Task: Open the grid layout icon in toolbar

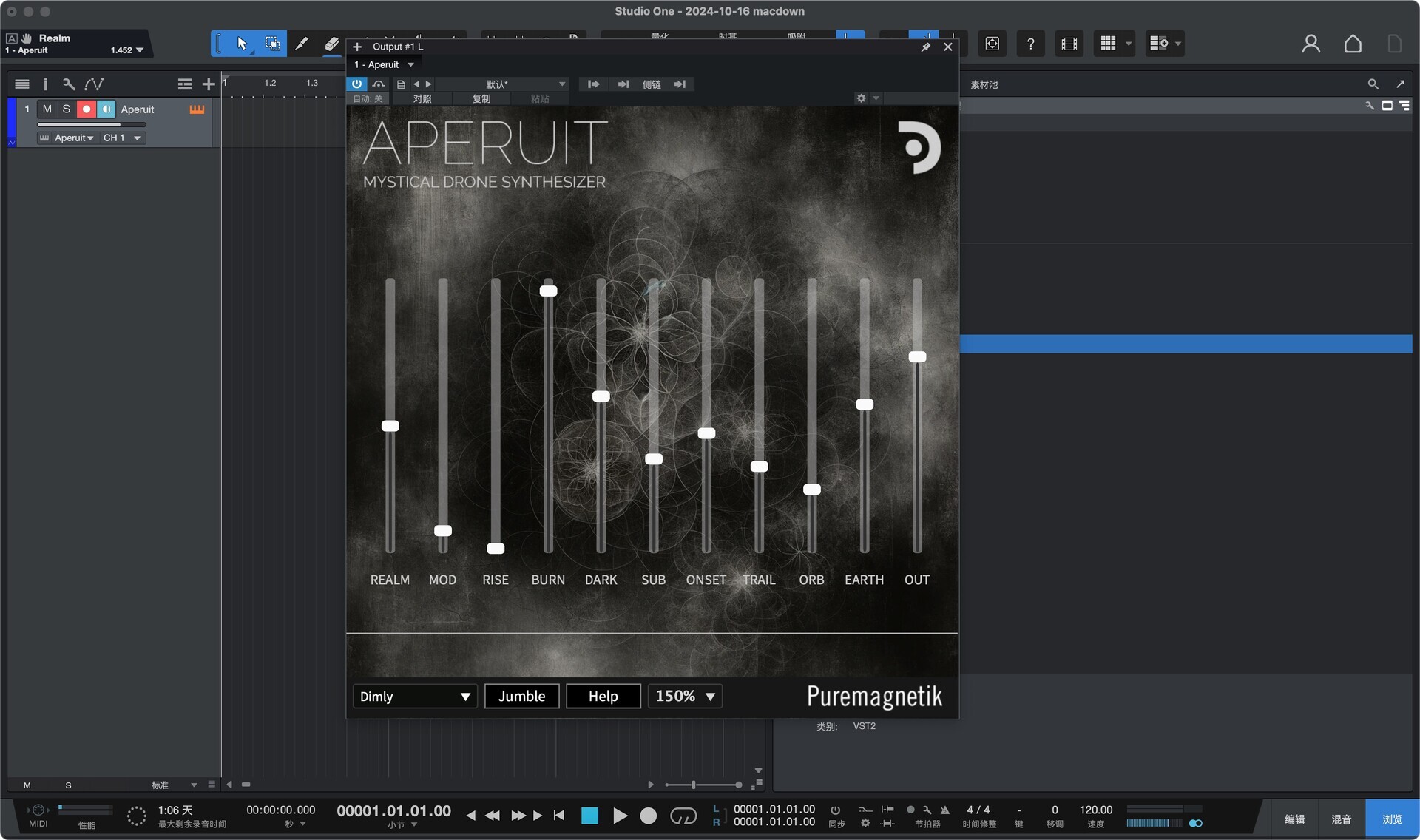Action: pos(1108,44)
